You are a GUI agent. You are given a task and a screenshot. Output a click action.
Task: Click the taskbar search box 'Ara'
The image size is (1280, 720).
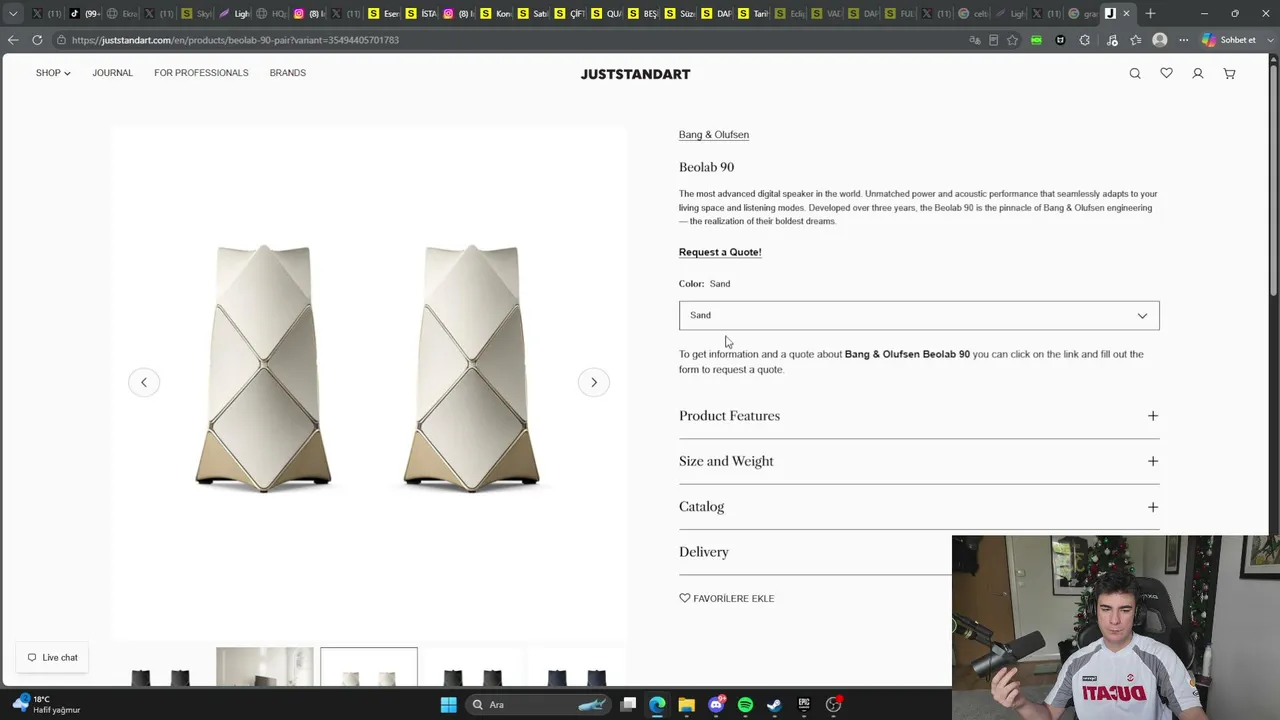[538, 705]
